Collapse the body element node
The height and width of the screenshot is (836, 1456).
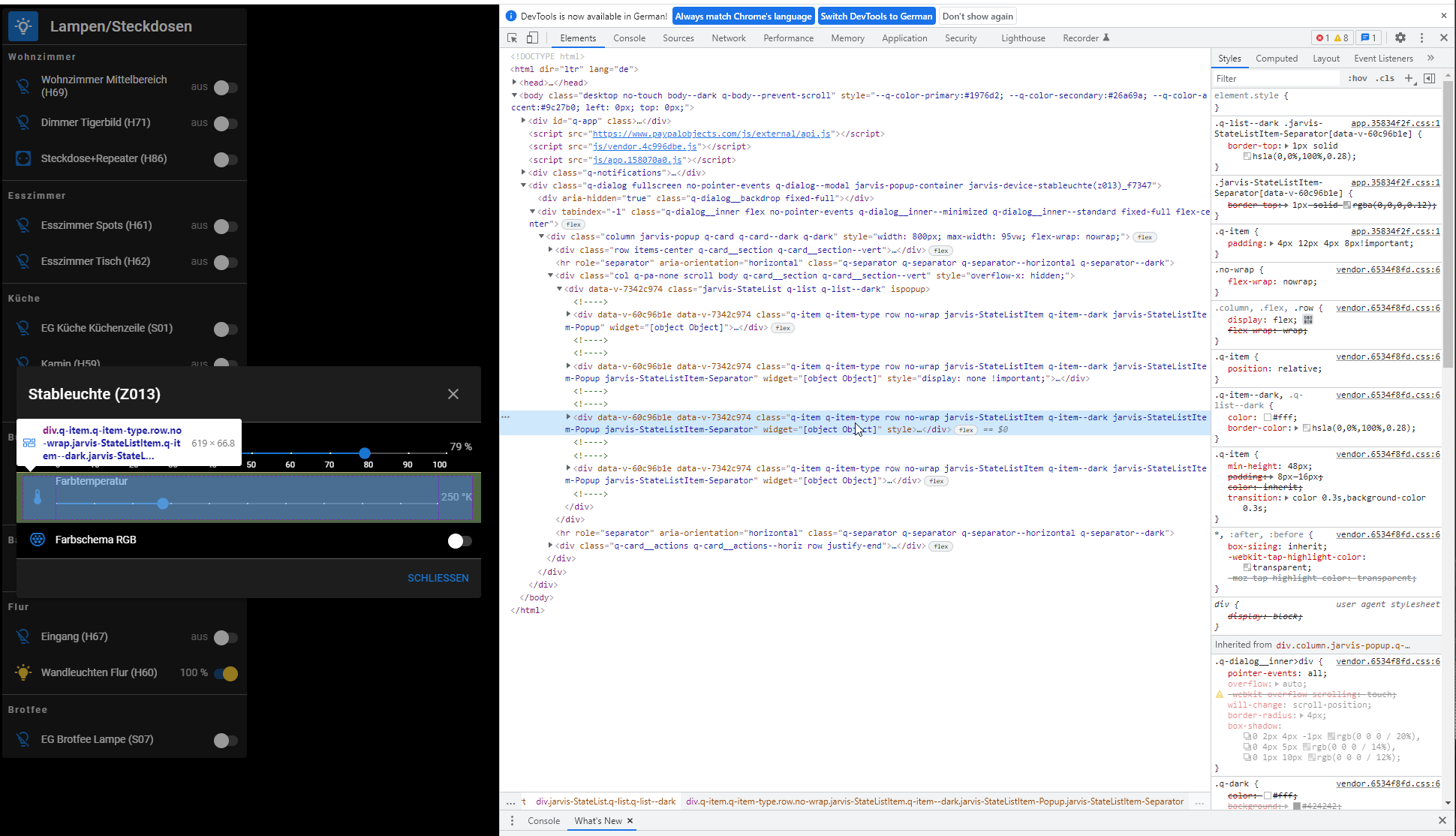click(514, 95)
